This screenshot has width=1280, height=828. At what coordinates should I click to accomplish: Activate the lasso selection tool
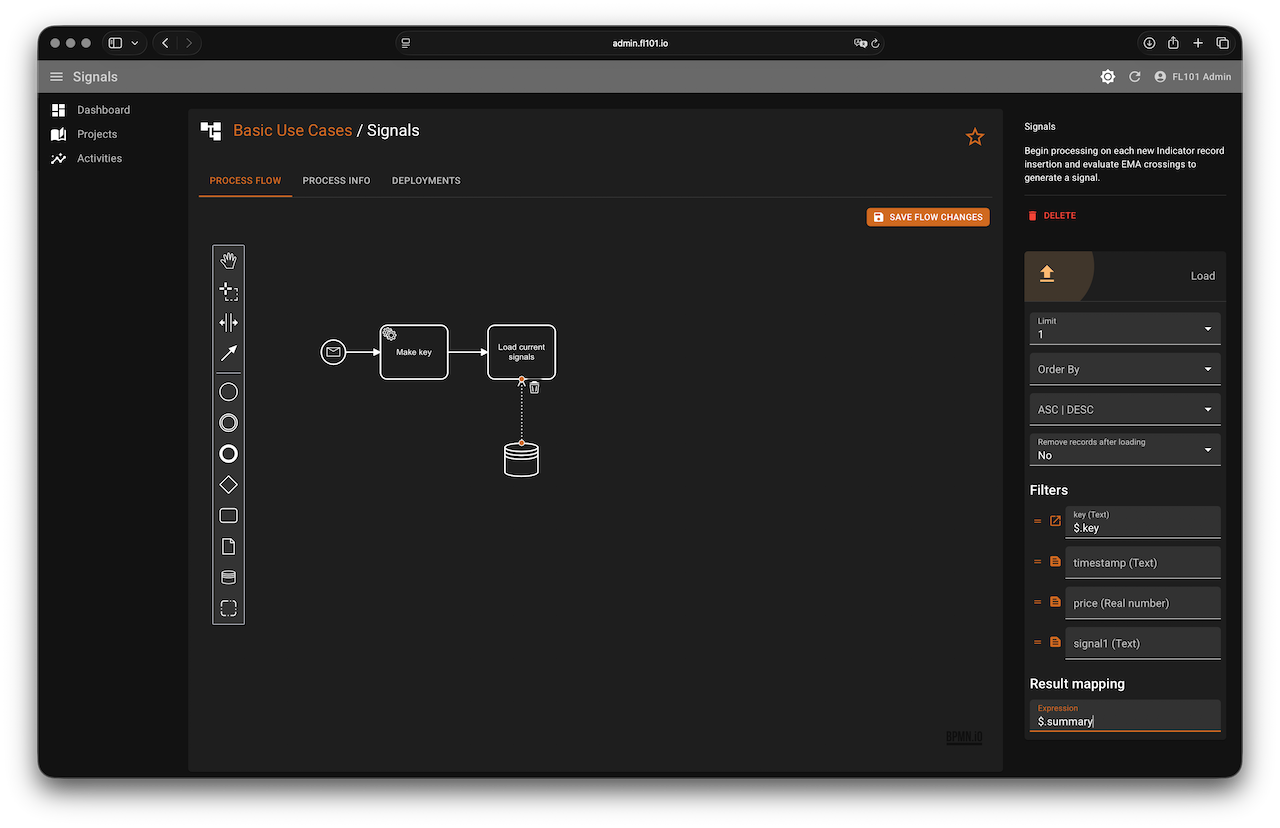[228, 292]
